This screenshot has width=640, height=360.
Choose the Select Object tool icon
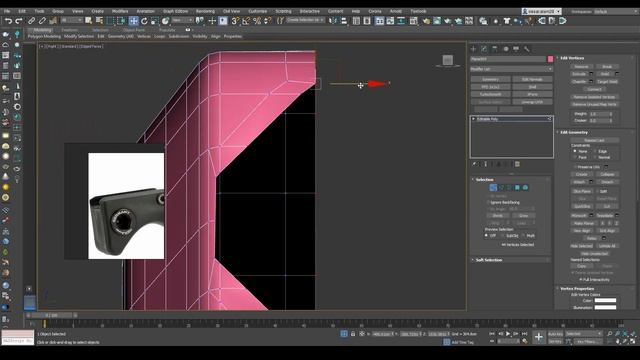tap(89, 20)
